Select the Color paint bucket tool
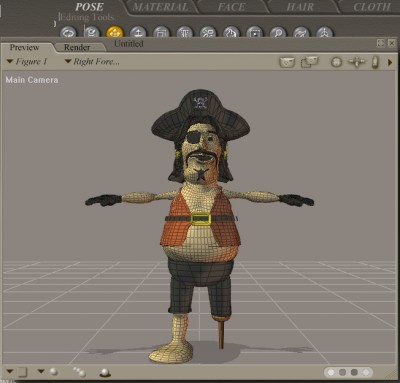Image resolution: width=400 pixels, height=383 pixels. pyautogui.click(x=231, y=33)
